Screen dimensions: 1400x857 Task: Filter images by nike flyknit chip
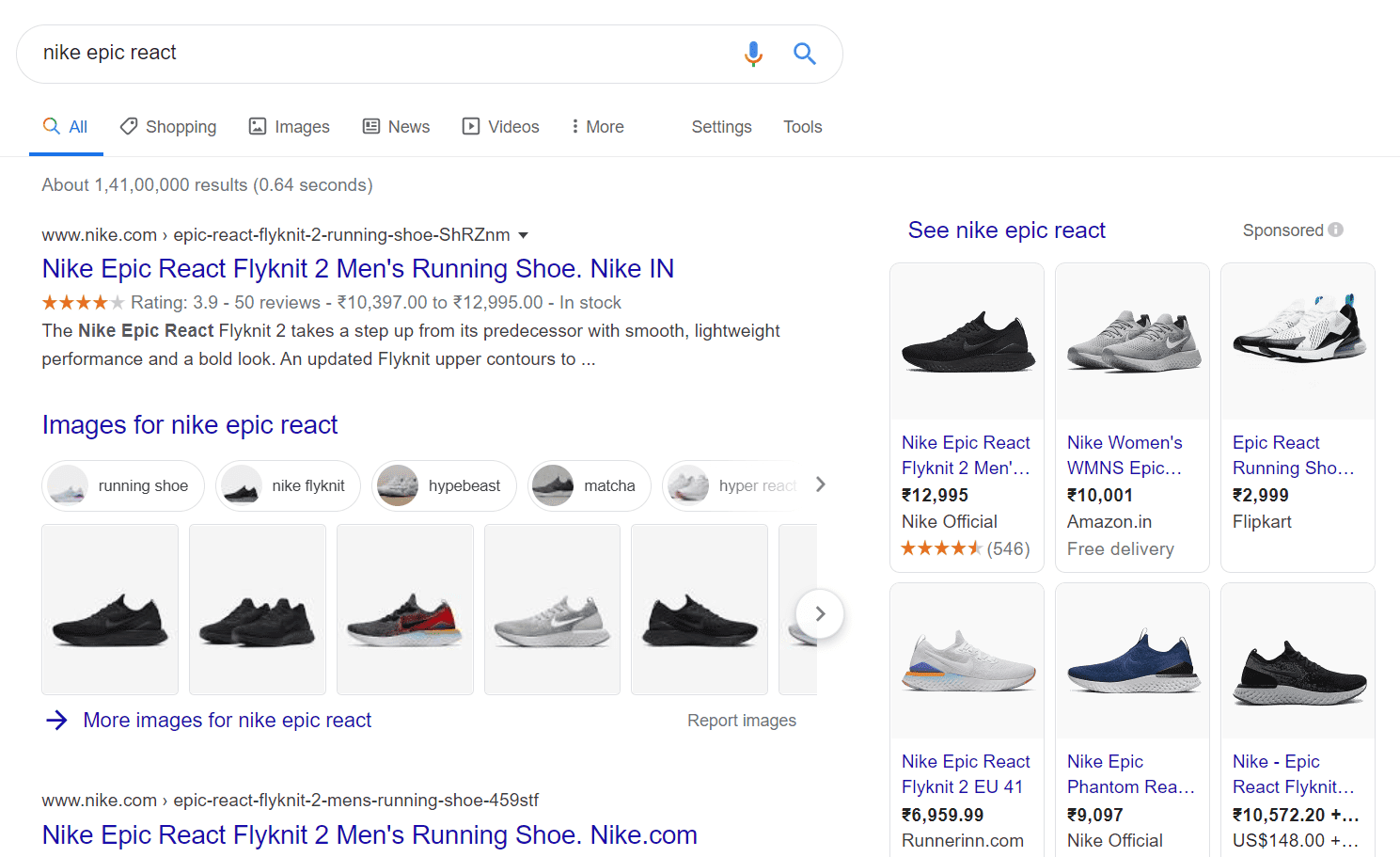pyautogui.click(x=288, y=485)
